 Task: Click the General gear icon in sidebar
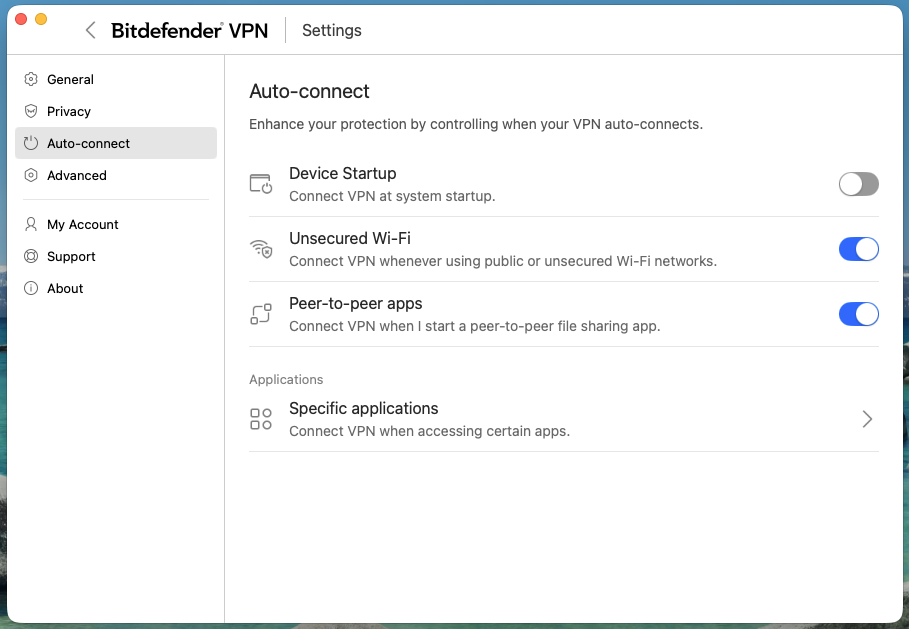(x=31, y=79)
